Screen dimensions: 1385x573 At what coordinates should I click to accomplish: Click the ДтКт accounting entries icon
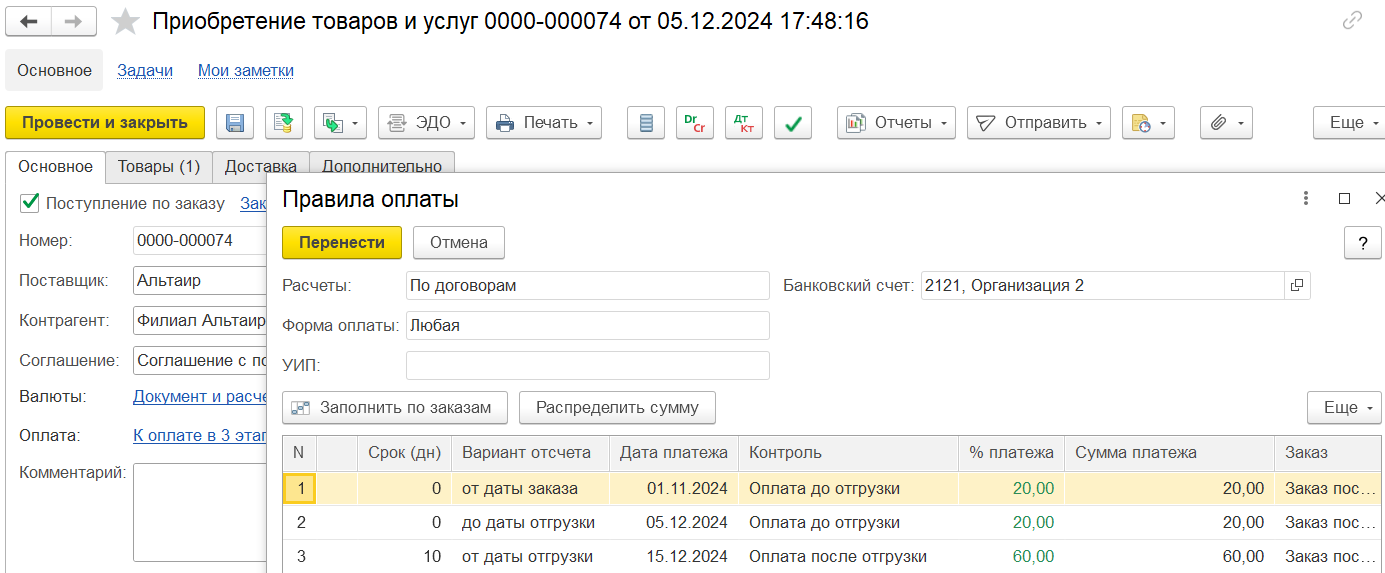[744, 123]
